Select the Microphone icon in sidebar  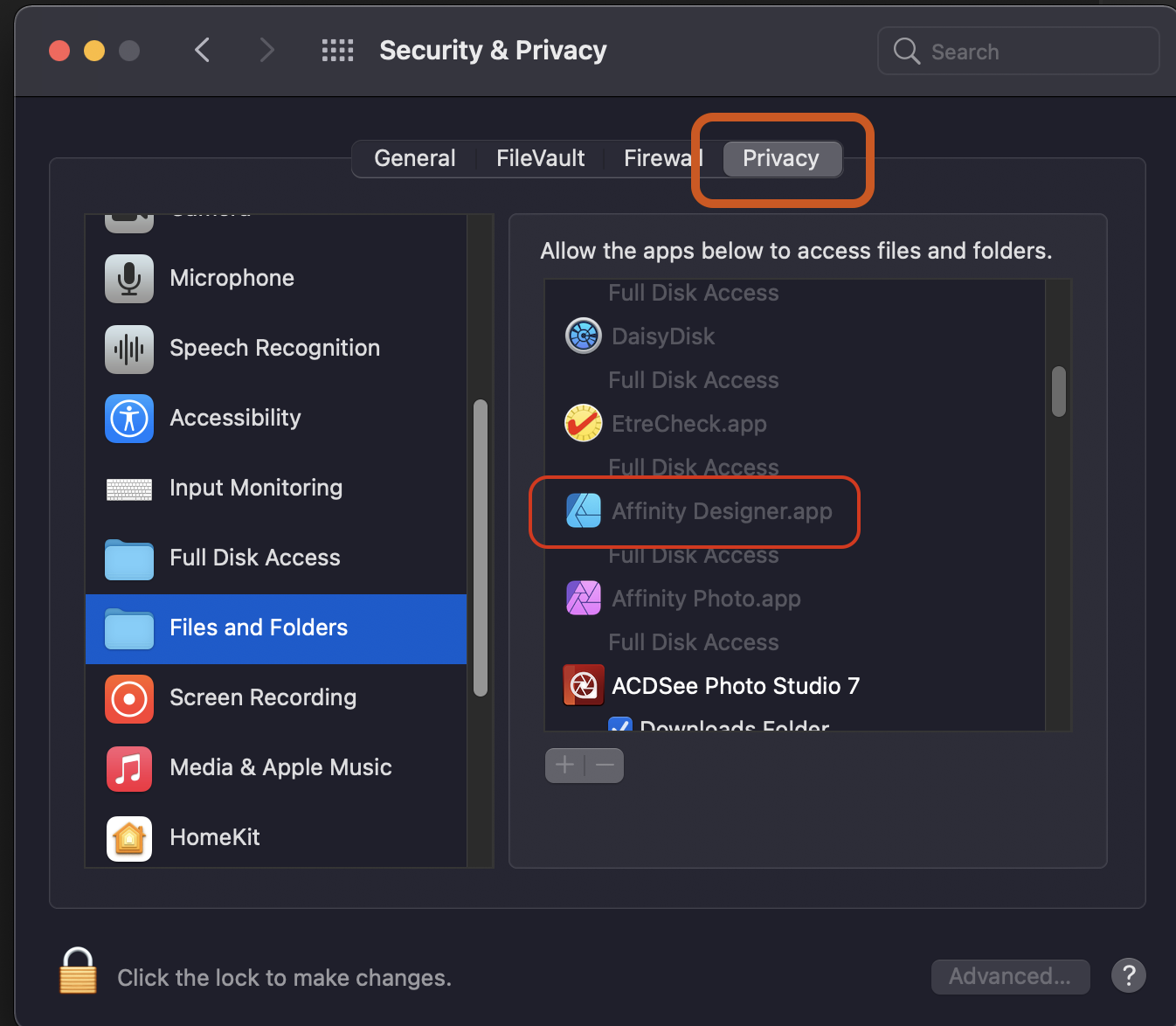[x=129, y=278]
